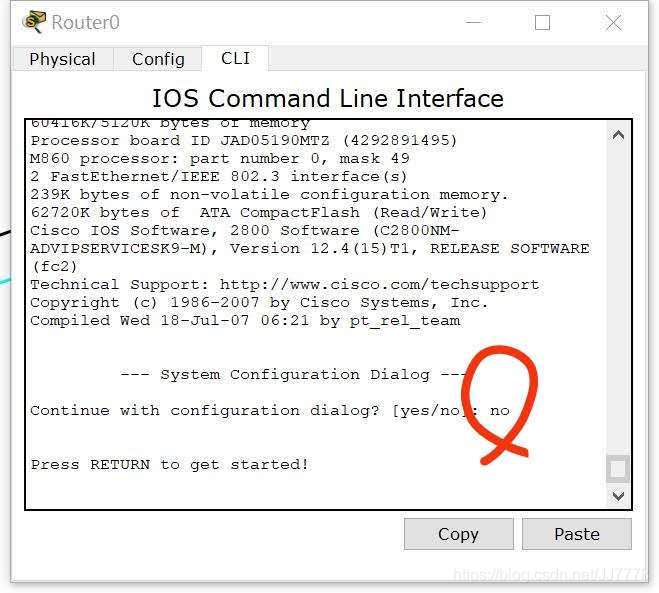This screenshot has height=593, width=659.
Task: Click the 'Continue with configuration dialog?' prompt line
Action: tap(270, 410)
